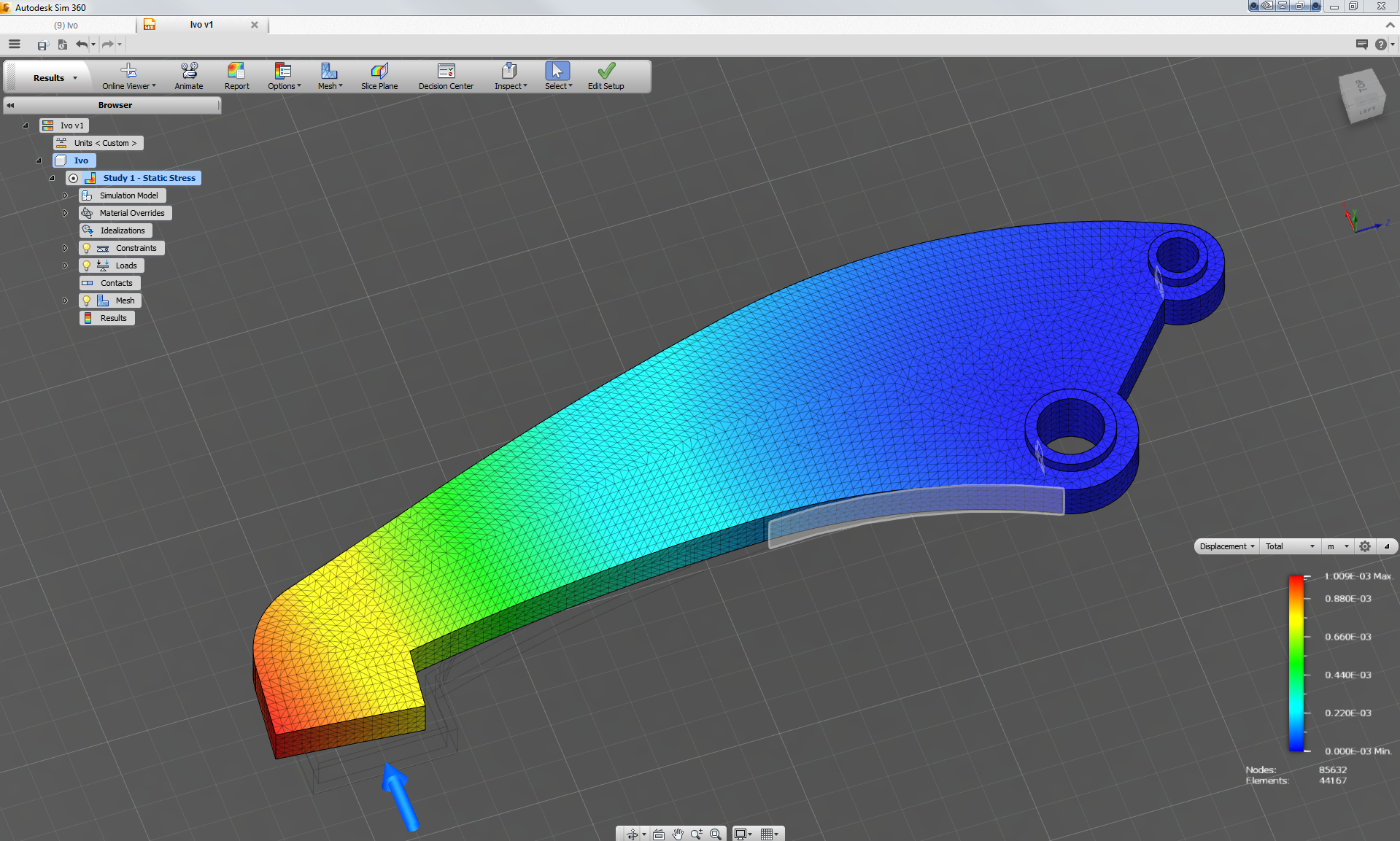
Task: Open the Results workspace dropdown
Action: coord(55,78)
